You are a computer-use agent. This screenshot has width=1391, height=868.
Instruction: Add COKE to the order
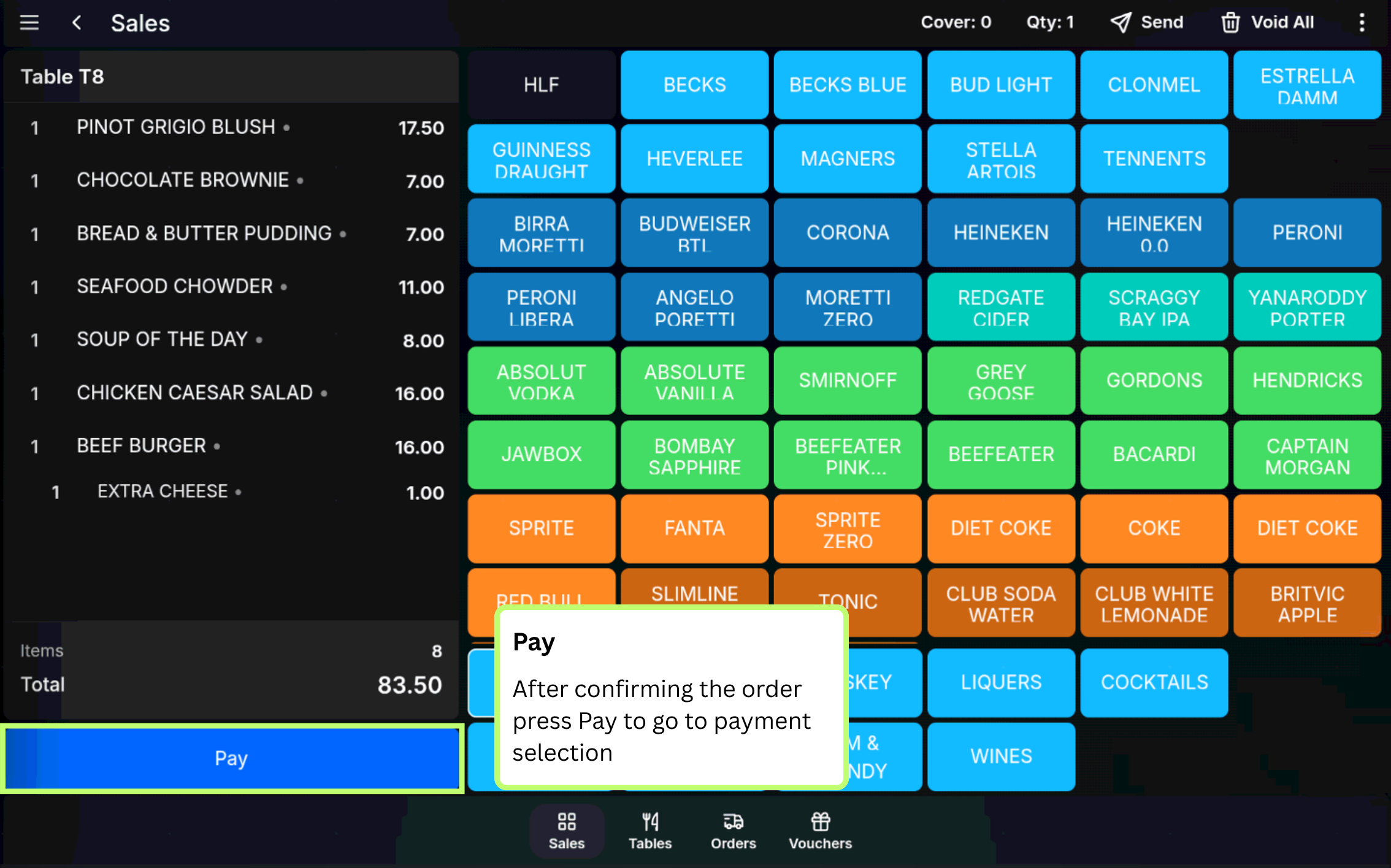(1154, 529)
